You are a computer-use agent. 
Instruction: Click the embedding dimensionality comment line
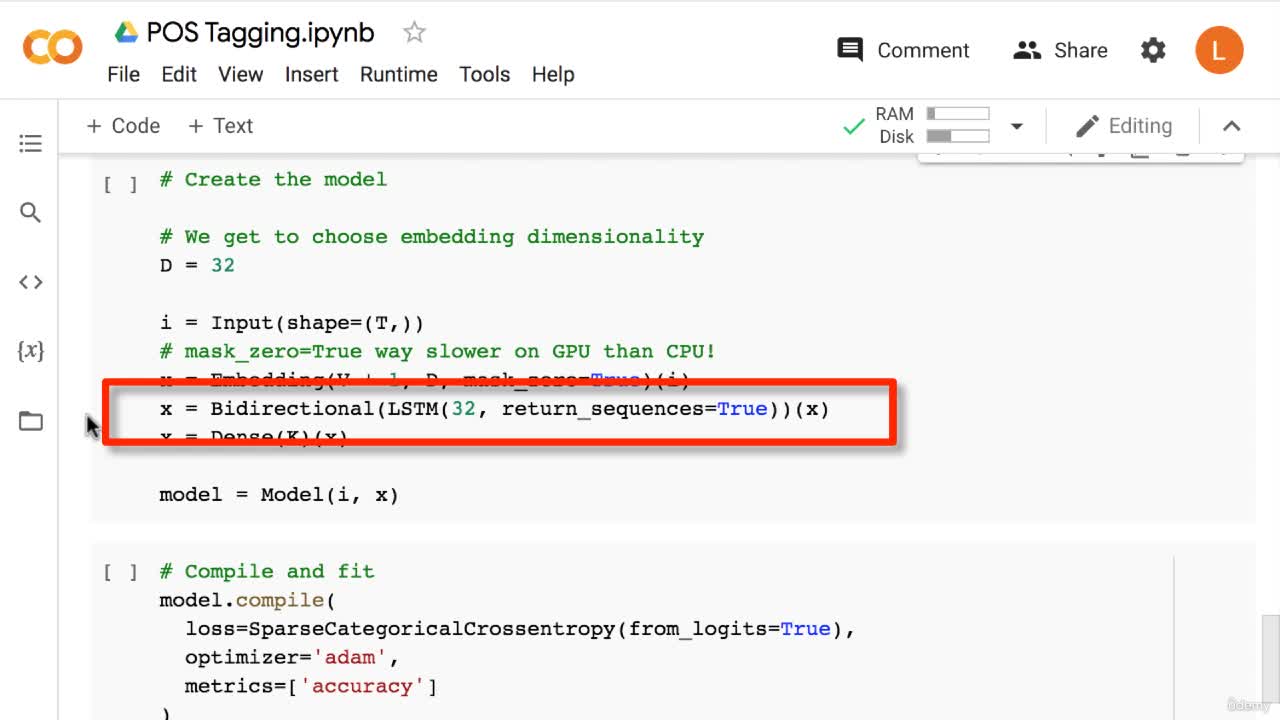click(x=431, y=237)
